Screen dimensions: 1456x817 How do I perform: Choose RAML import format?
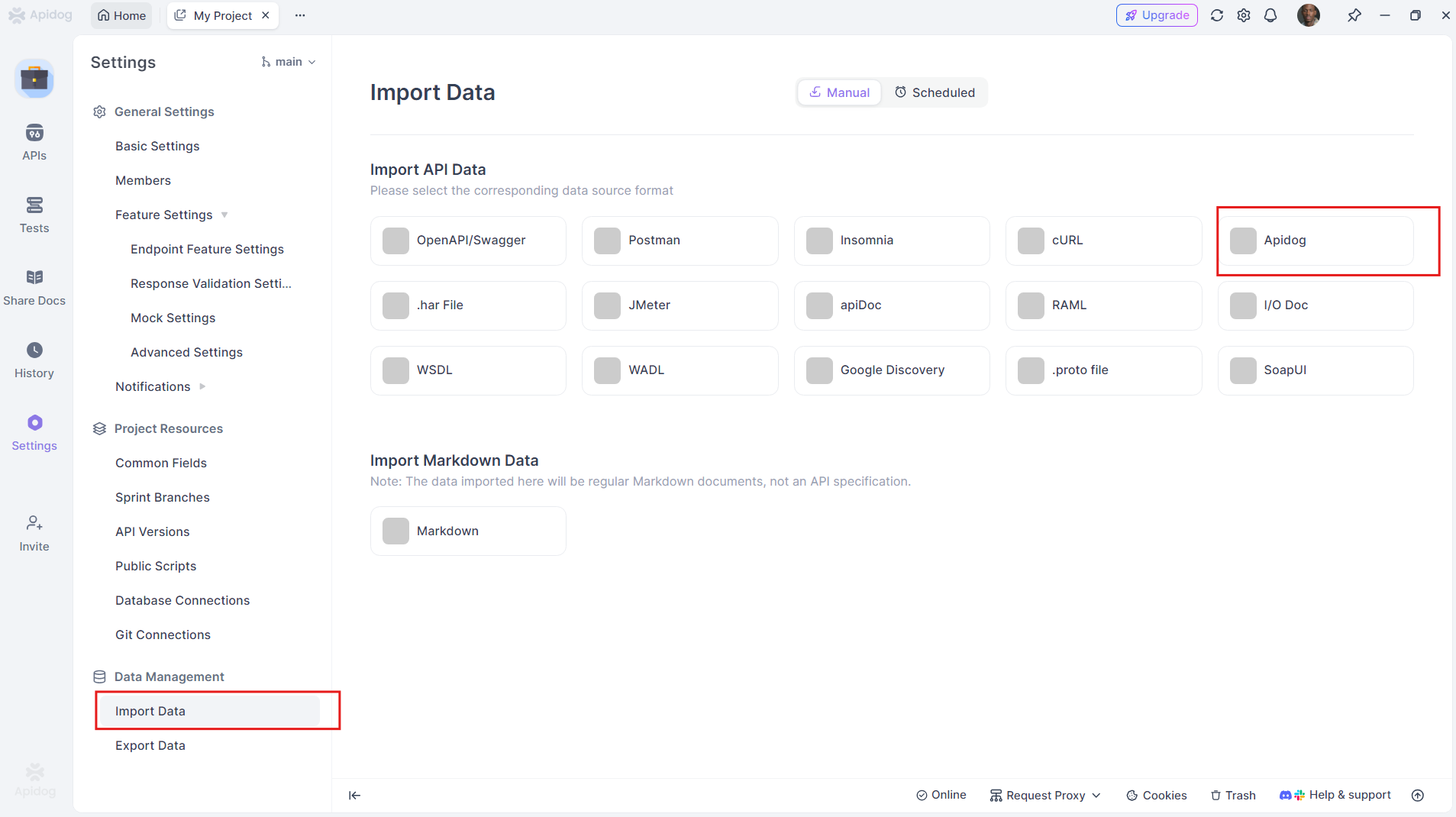1104,305
